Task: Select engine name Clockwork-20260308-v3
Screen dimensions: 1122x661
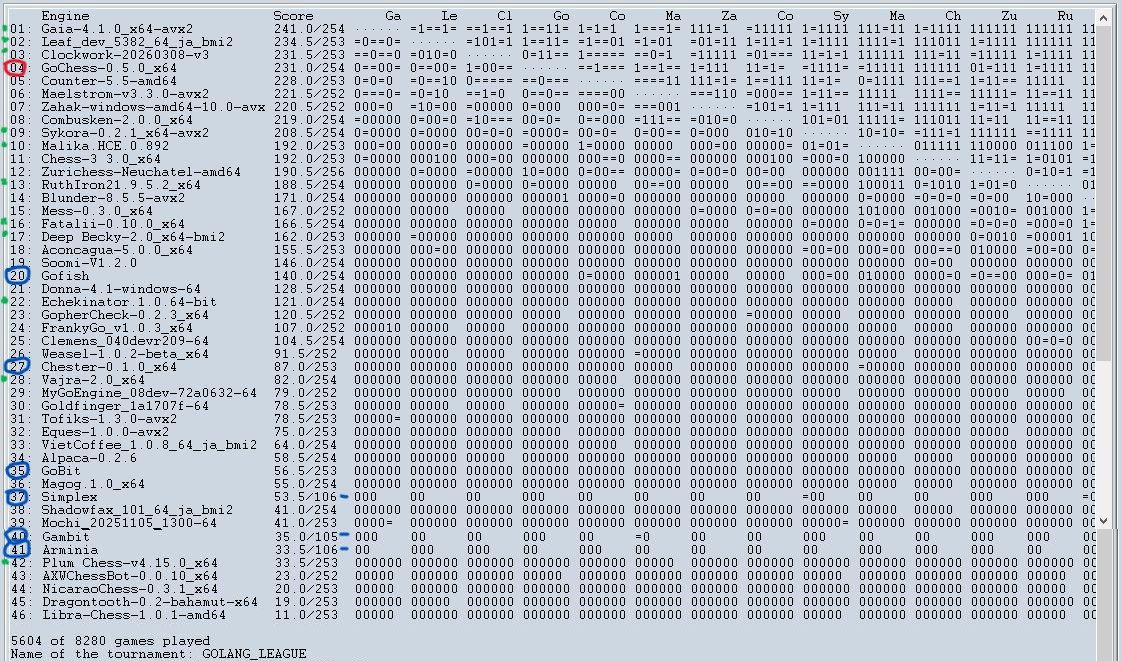Action: pos(125,55)
